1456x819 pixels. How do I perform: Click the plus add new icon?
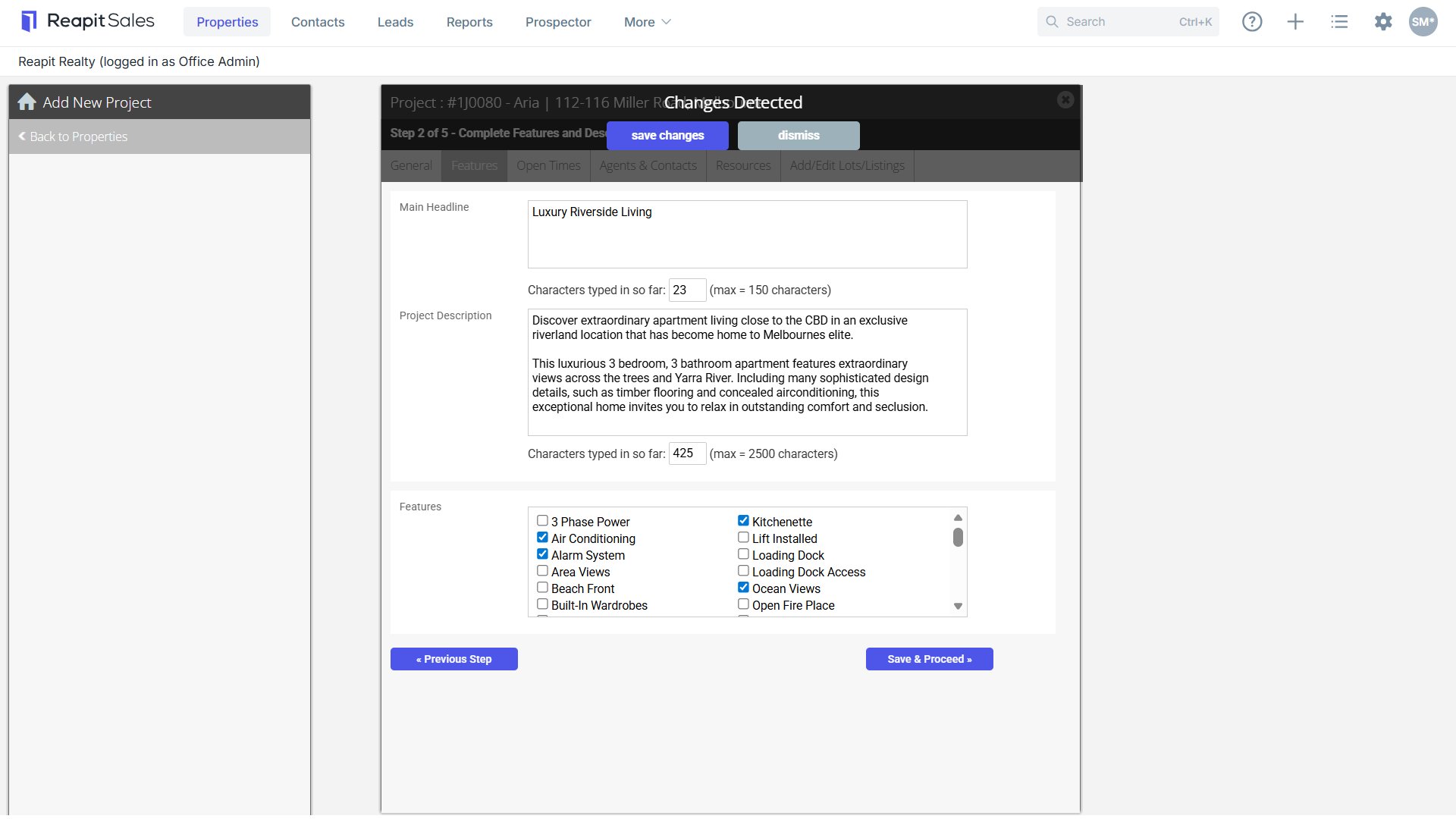[1296, 22]
